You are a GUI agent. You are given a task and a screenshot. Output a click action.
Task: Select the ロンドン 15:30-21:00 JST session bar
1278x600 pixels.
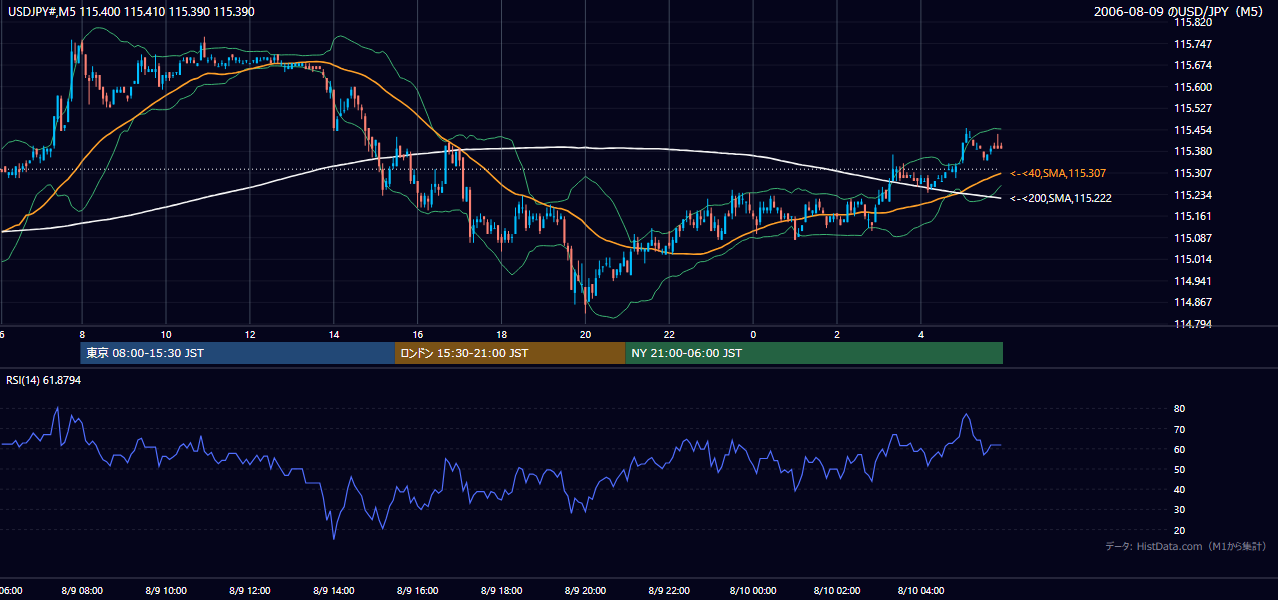pyautogui.click(x=510, y=353)
